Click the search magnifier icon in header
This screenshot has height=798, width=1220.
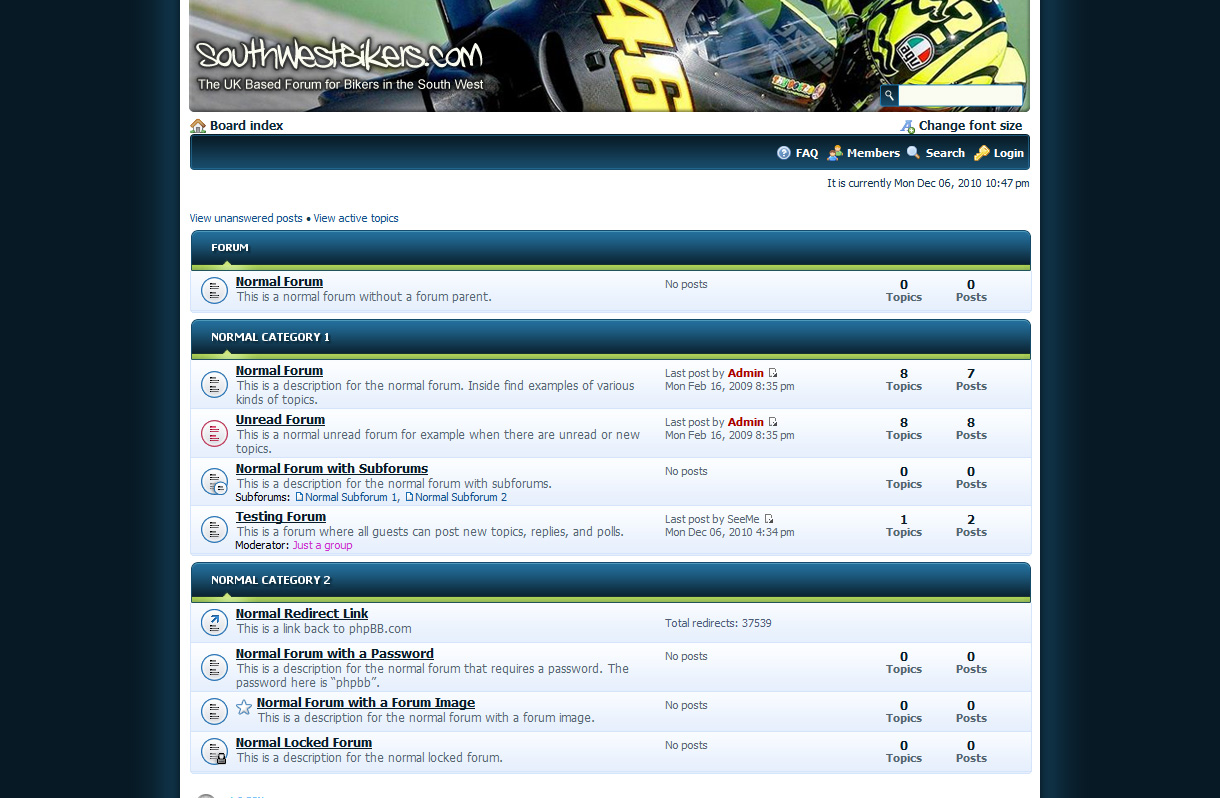coord(888,95)
